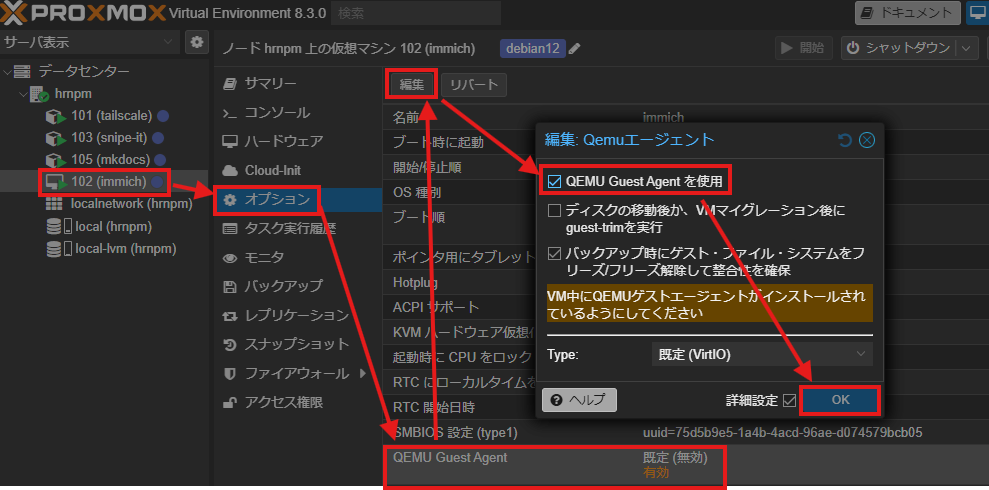Click the debian12 tag
This screenshot has height=490, width=989.
pos(533,49)
